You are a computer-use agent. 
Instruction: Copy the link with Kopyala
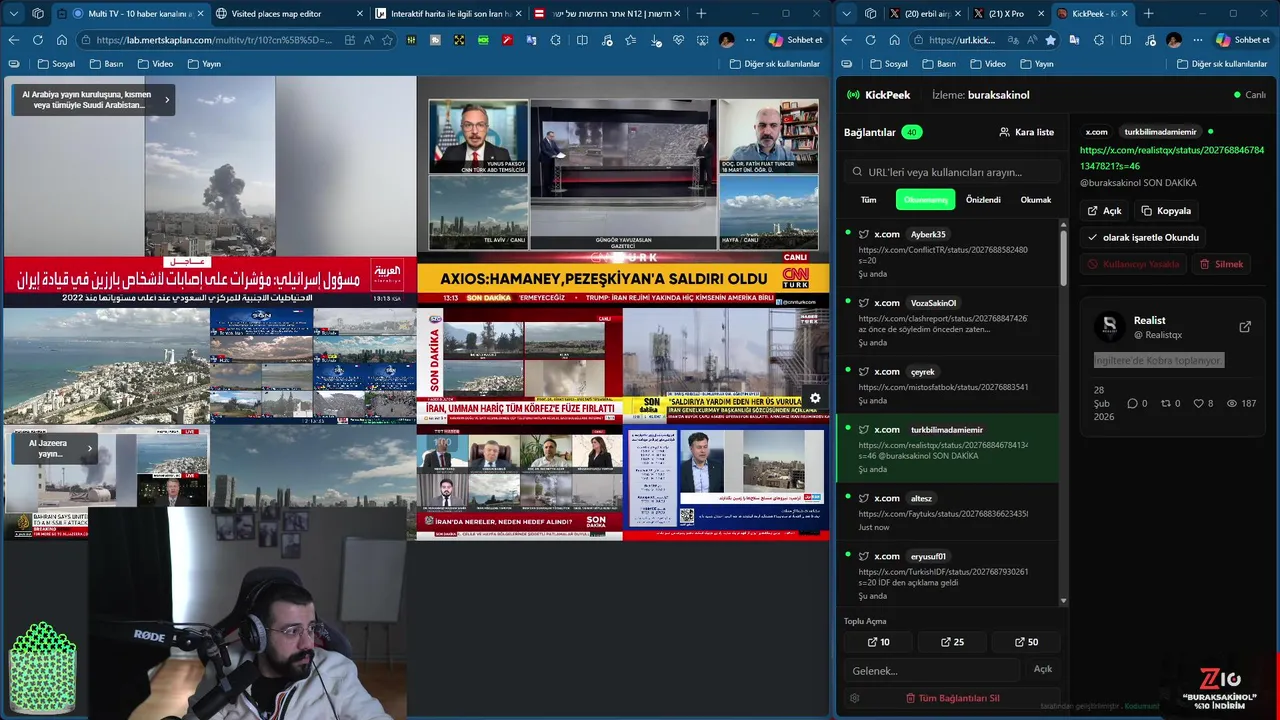click(1166, 211)
